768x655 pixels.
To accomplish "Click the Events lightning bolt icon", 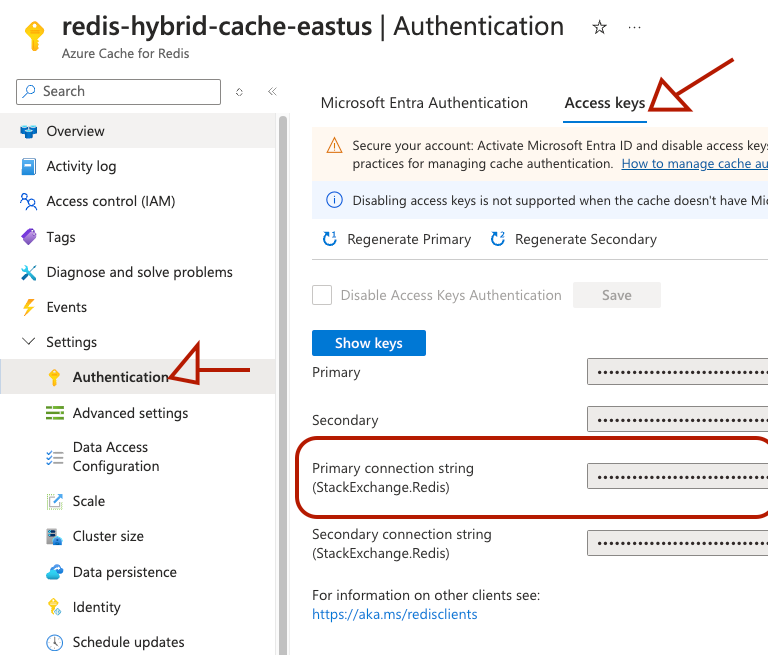I will (x=29, y=307).
